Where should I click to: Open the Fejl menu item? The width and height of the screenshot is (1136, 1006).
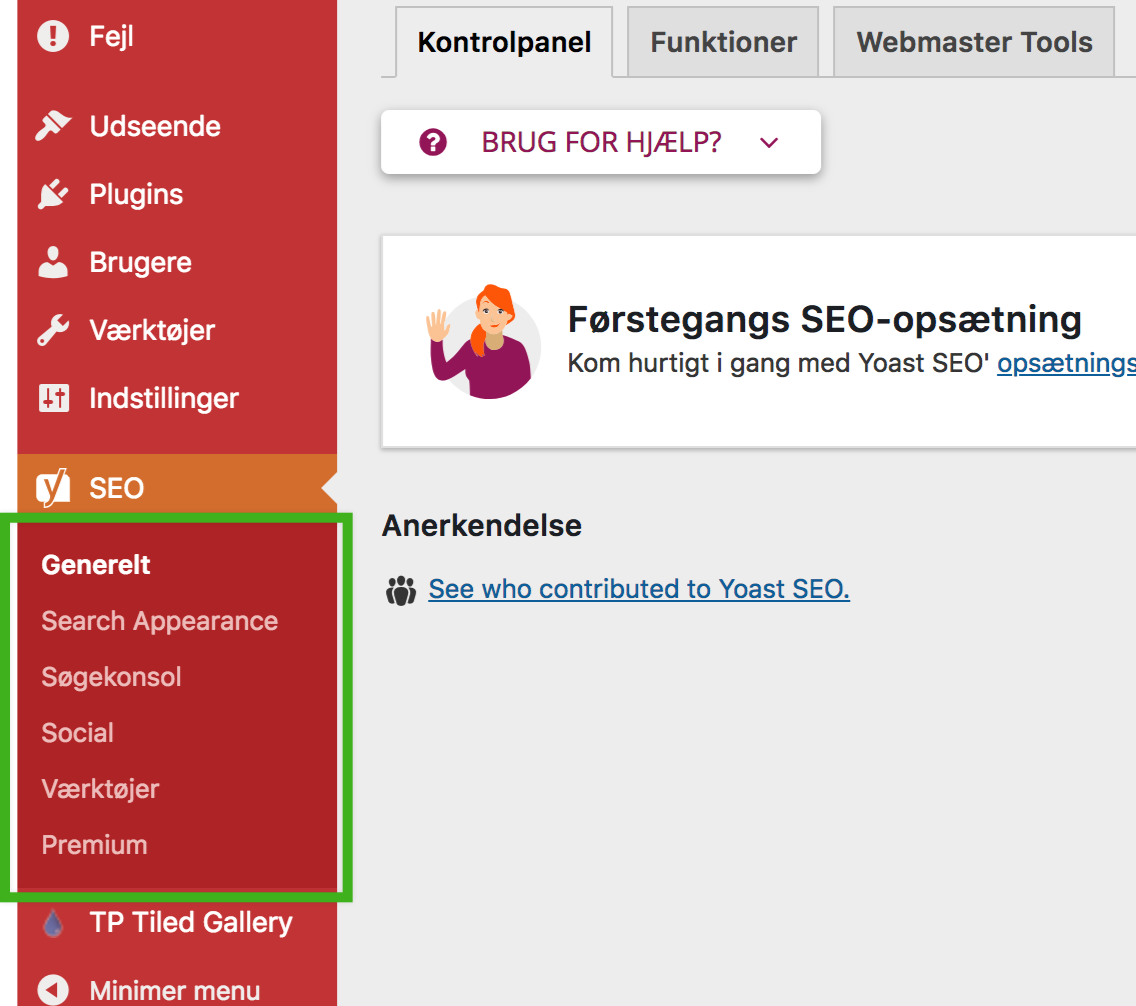pyautogui.click(x=177, y=35)
